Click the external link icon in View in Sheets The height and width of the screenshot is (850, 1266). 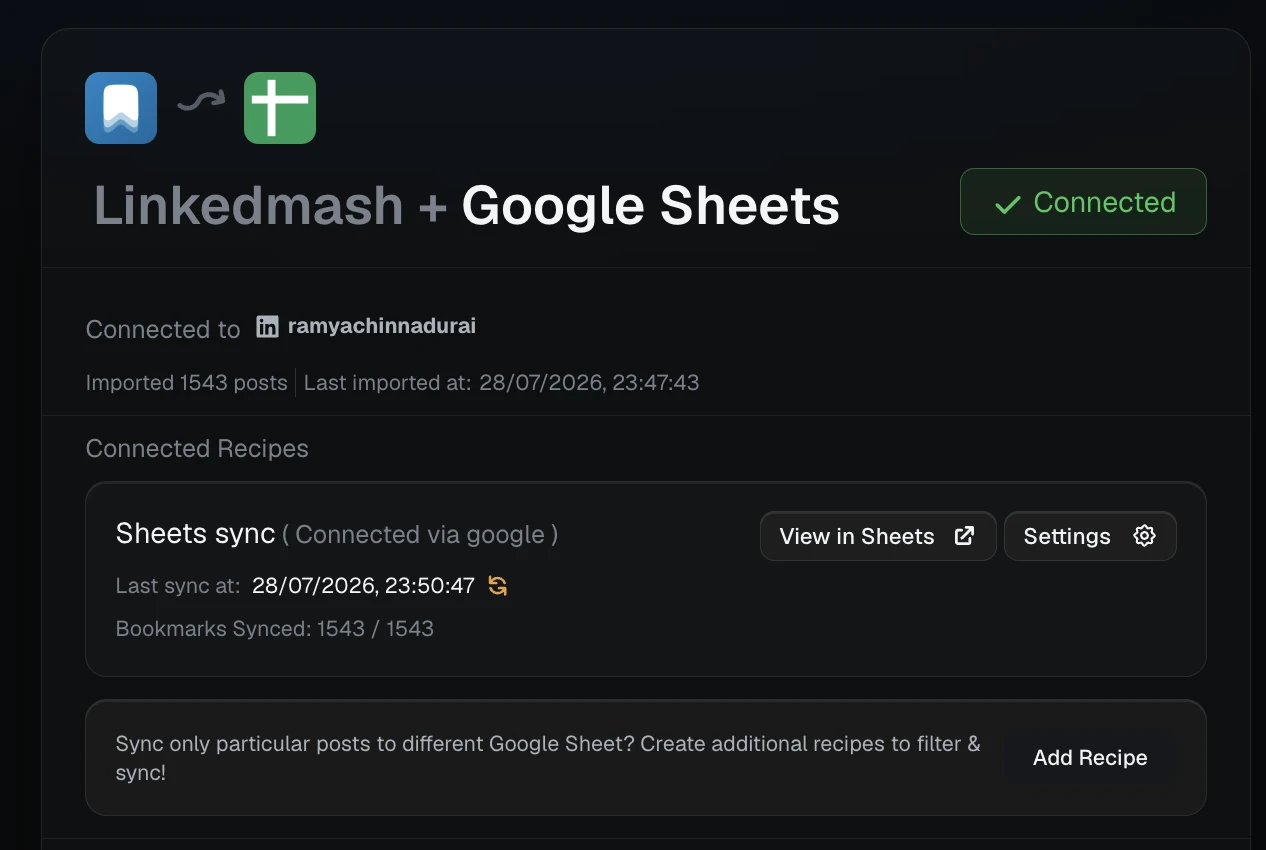(x=964, y=536)
